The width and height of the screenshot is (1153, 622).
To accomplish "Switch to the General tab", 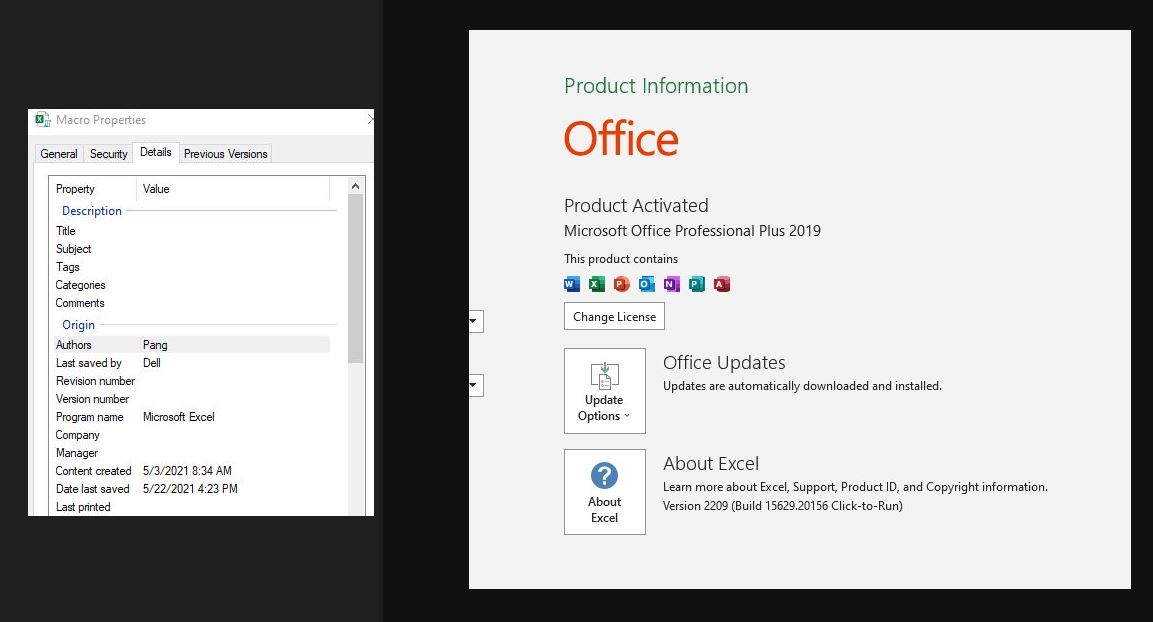I will [x=59, y=154].
